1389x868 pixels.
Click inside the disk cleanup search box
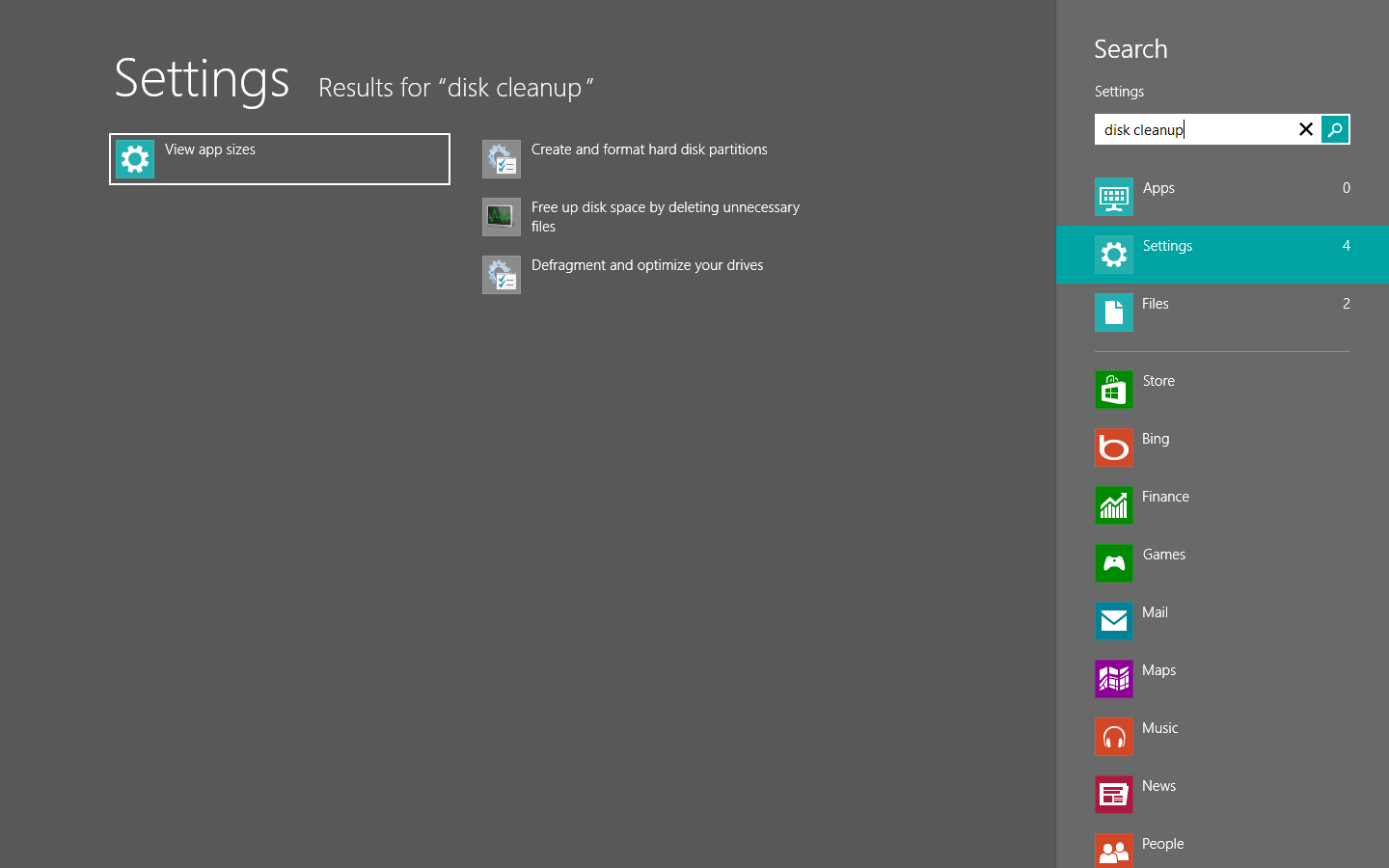1194,129
